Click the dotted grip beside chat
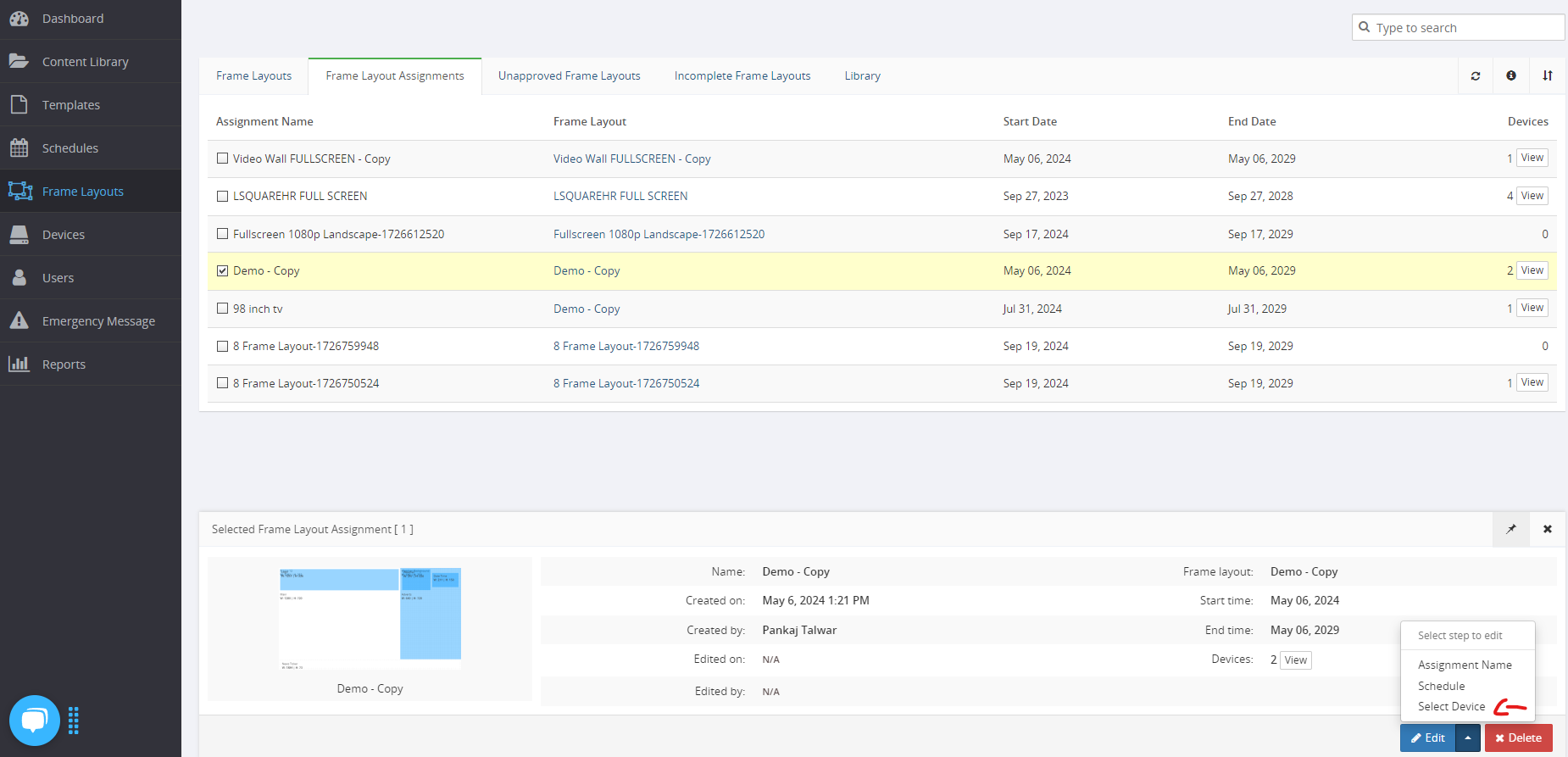Screen dimensions: 1568x757 point(74,721)
